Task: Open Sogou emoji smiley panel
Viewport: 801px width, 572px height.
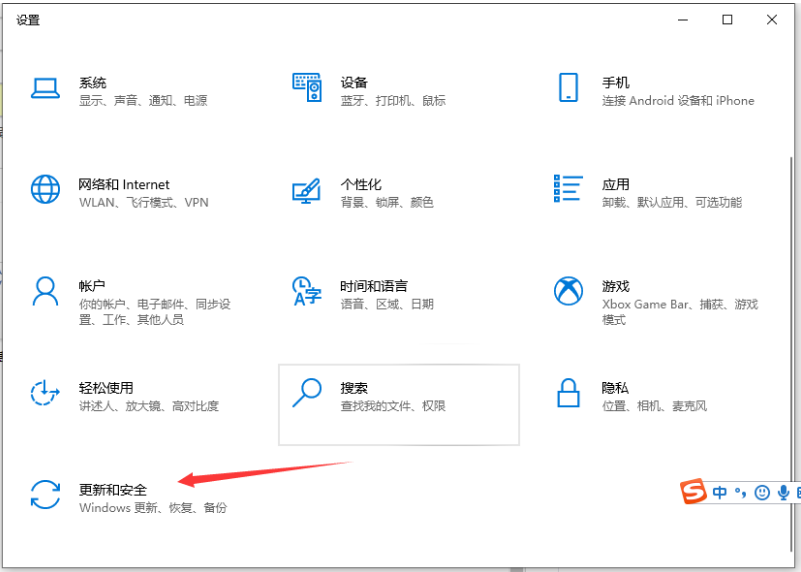Action: pyautogui.click(x=762, y=492)
